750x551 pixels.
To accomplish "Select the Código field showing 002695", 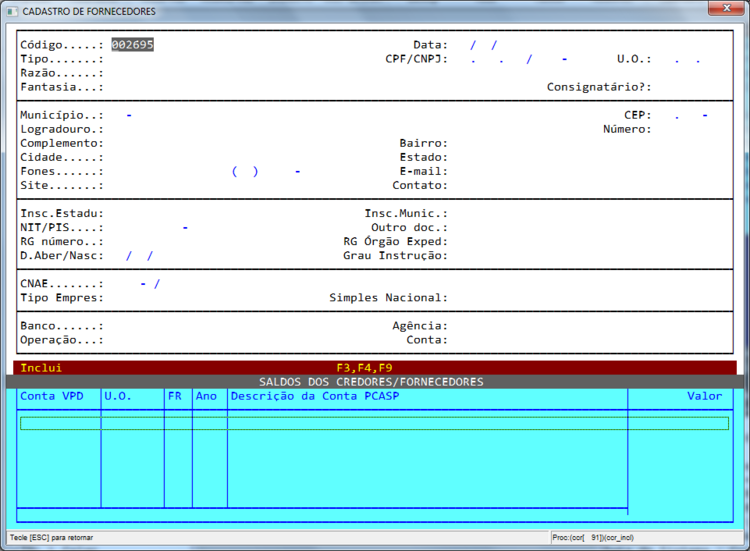I will (132, 44).
